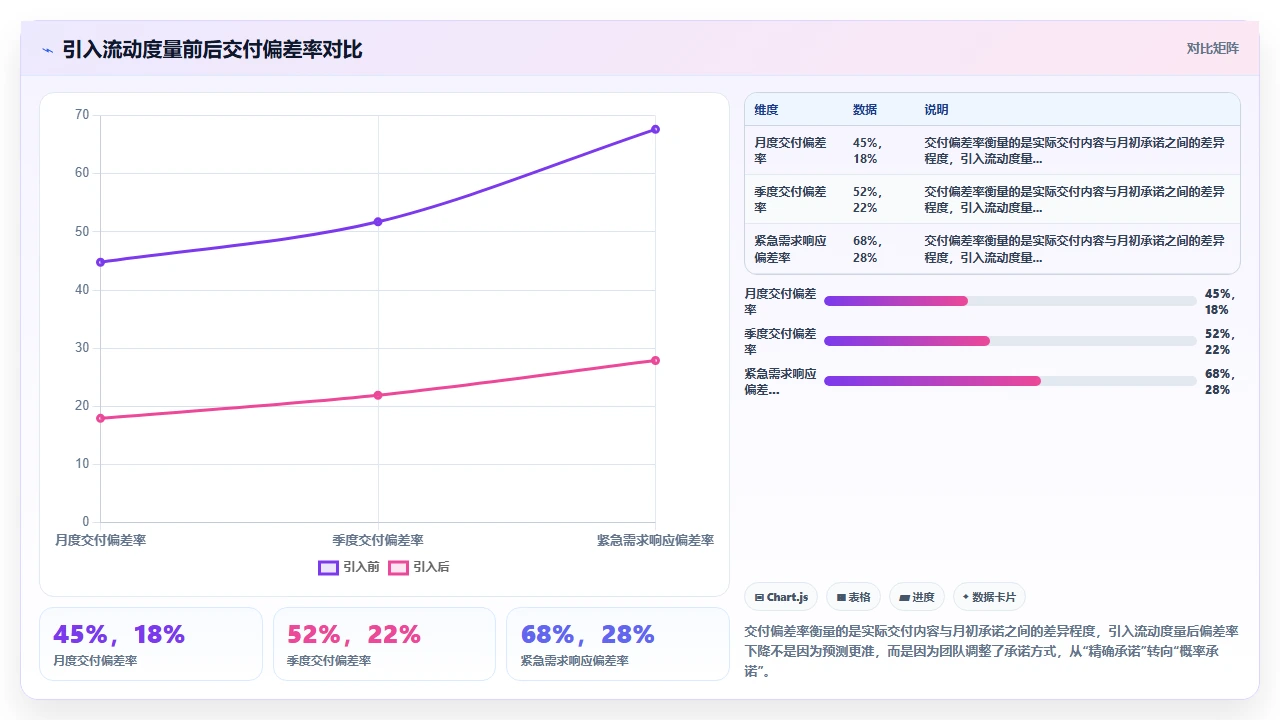
Task: Toggle the 引入后 legend entry
Action: click(x=419, y=567)
